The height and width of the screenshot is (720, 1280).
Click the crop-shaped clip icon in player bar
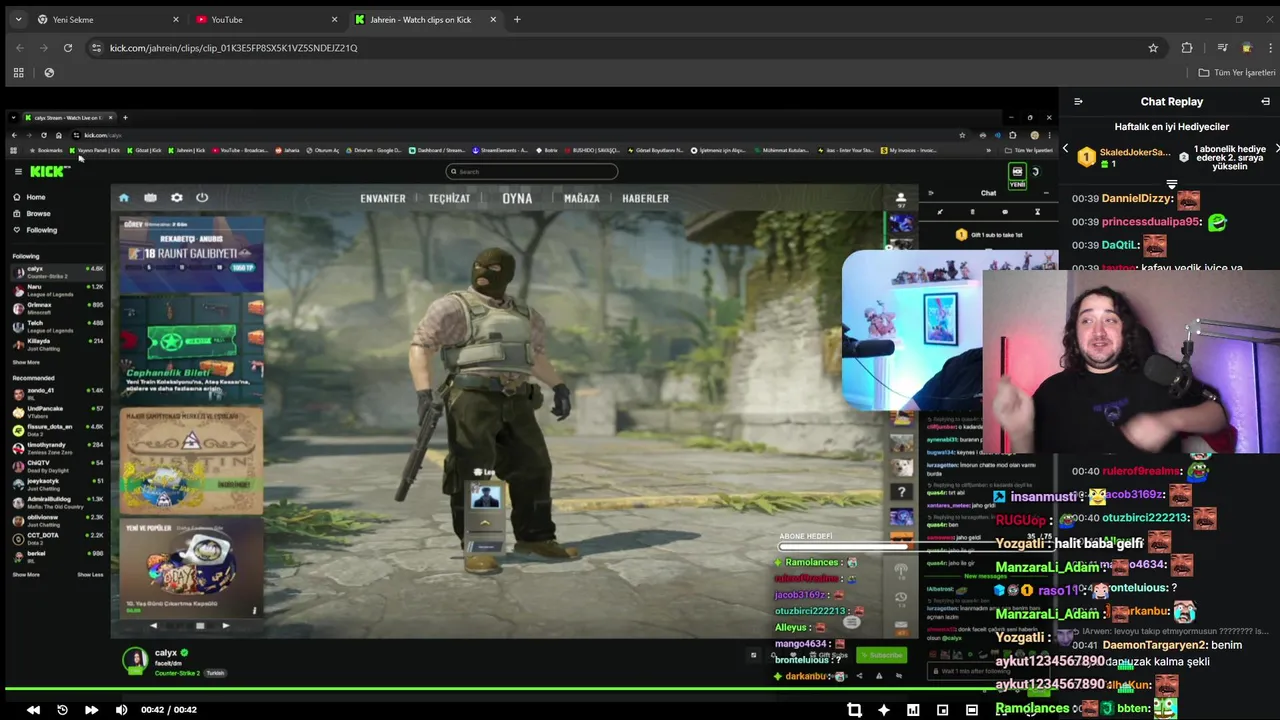[x=854, y=710]
